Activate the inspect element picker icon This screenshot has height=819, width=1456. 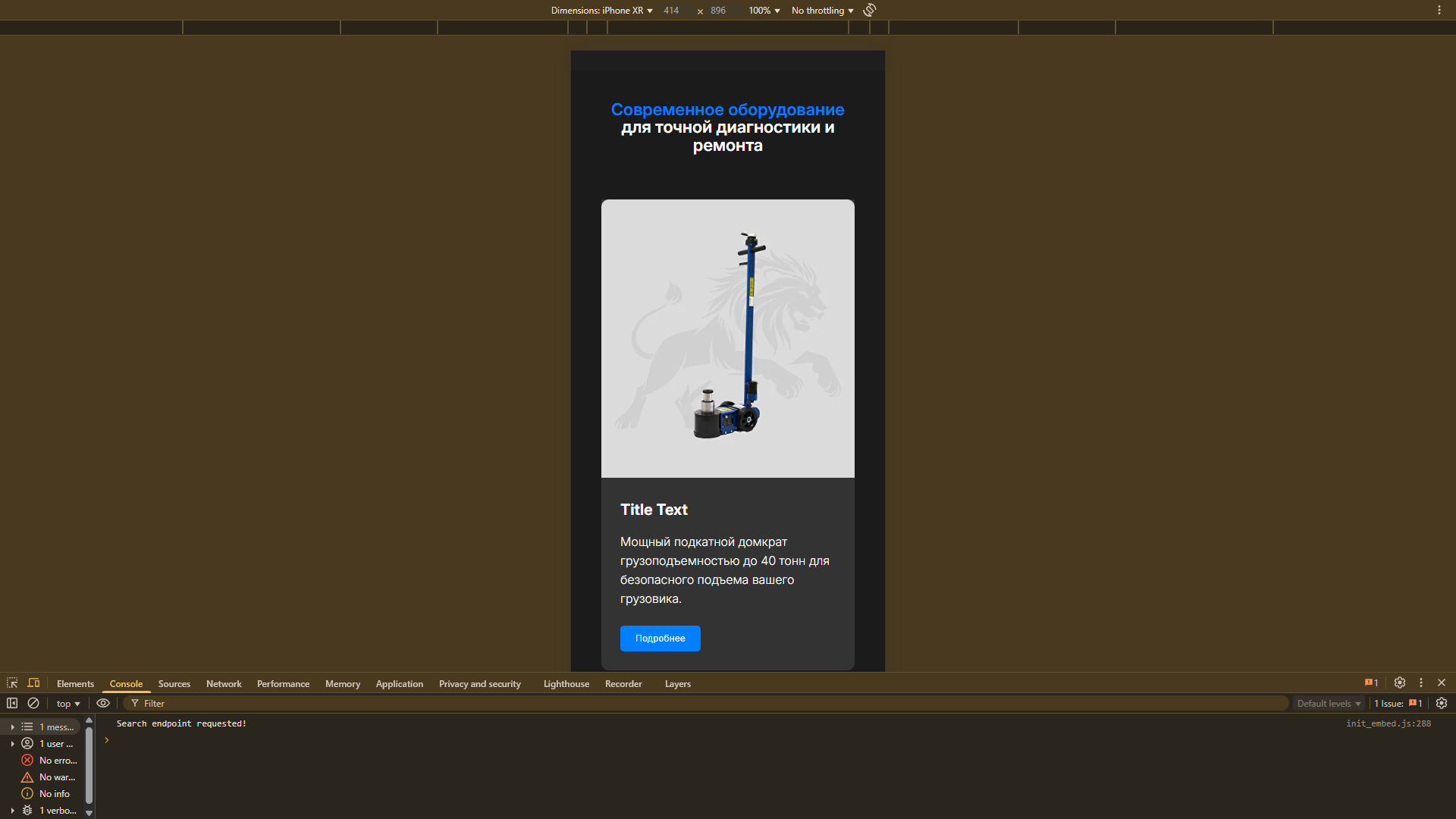[12, 683]
